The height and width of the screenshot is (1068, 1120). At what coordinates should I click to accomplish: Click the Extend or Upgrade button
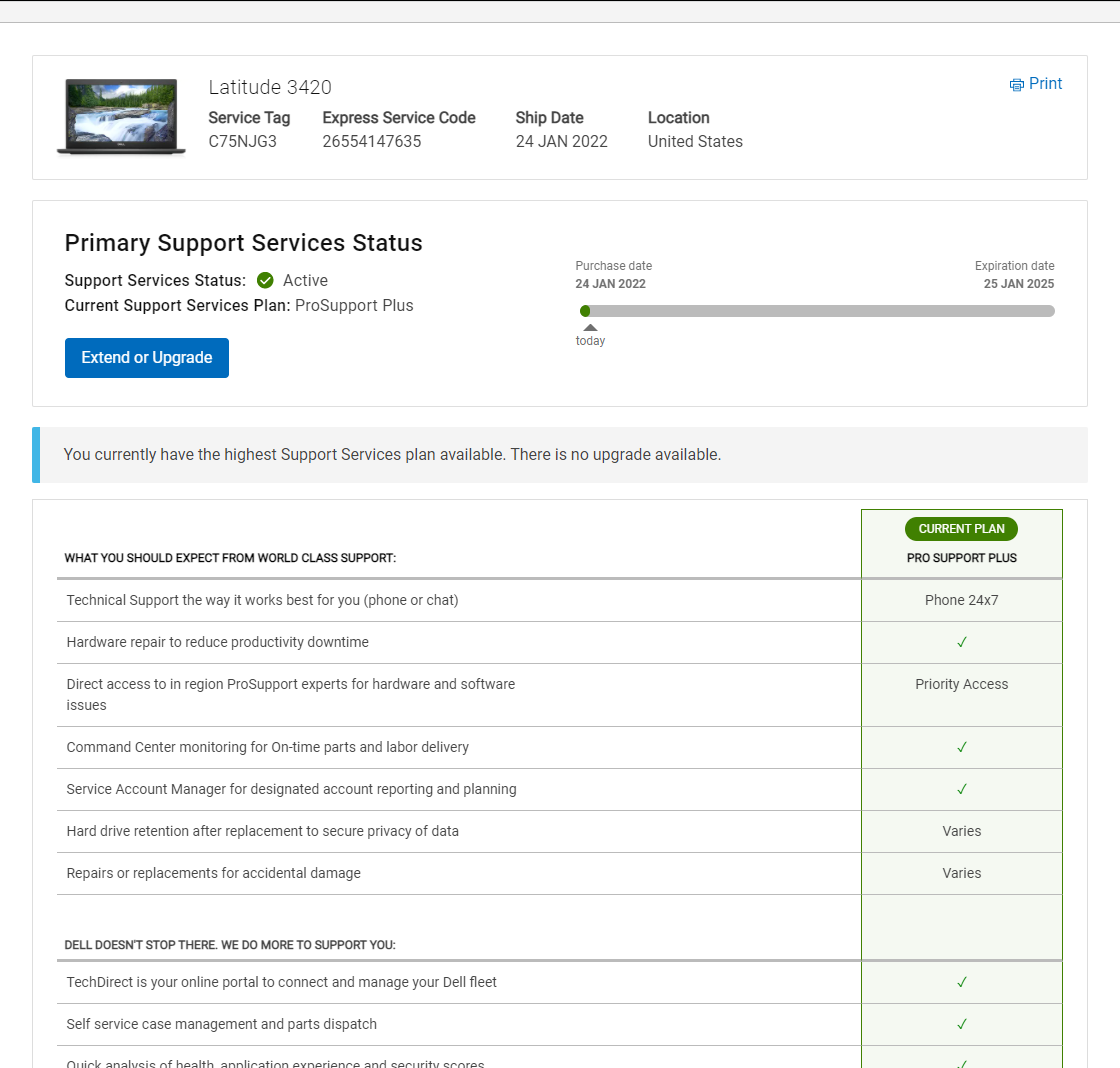[146, 358]
